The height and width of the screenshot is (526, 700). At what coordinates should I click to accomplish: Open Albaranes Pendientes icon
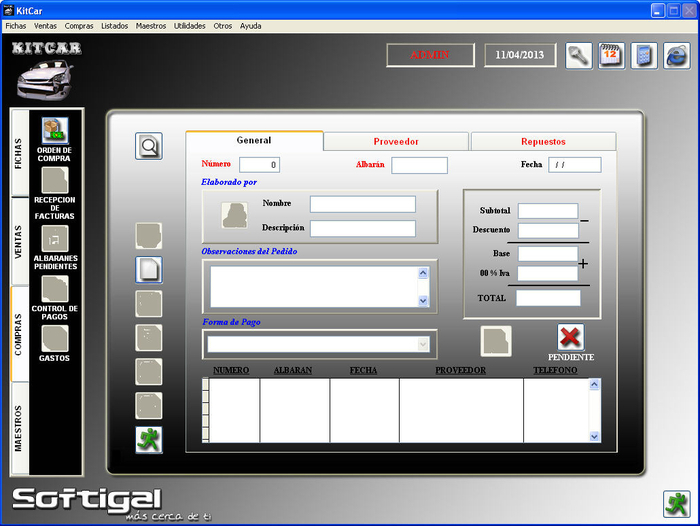point(55,238)
